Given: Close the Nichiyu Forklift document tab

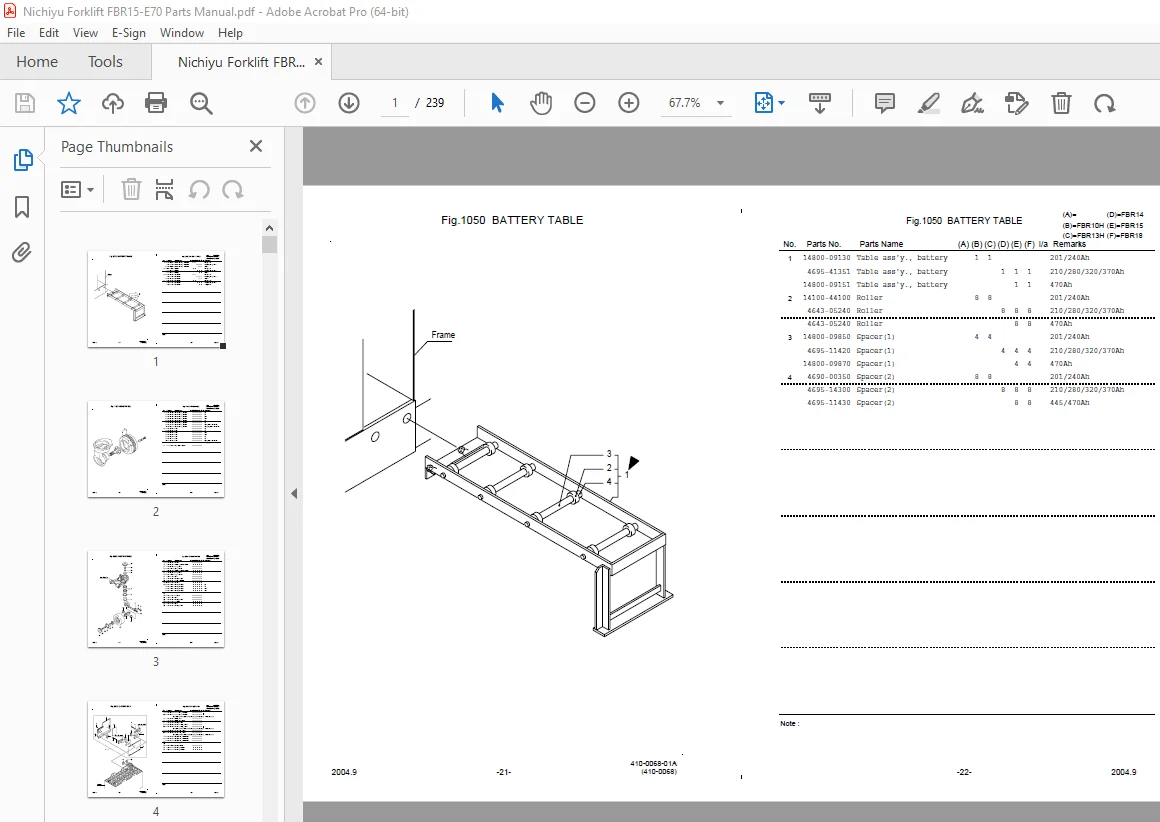Looking at the screenshot, I should (319, 61).
